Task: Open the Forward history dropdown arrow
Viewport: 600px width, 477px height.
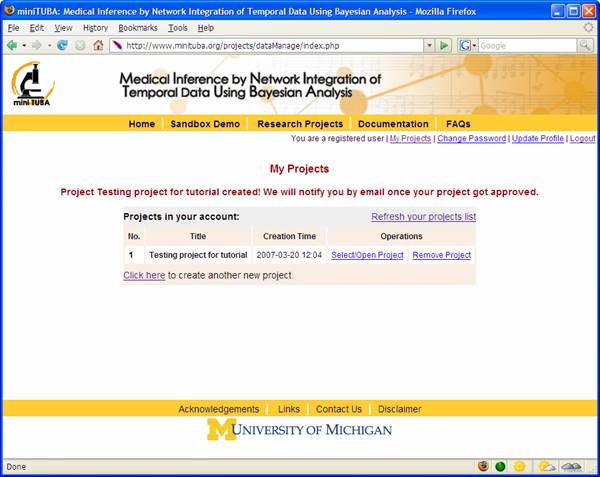Action: click(49, 46)
